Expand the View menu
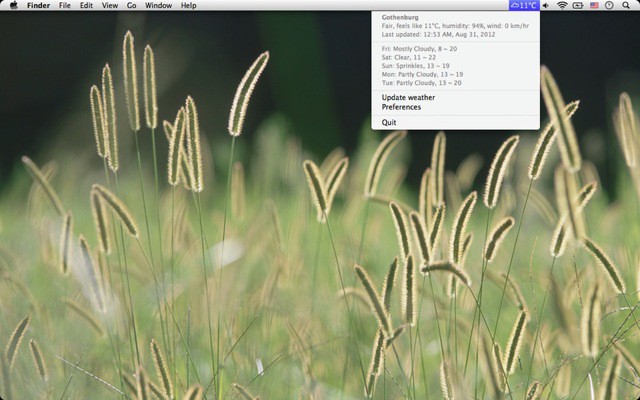Screen dimensions: 640x400 (110, 5)
